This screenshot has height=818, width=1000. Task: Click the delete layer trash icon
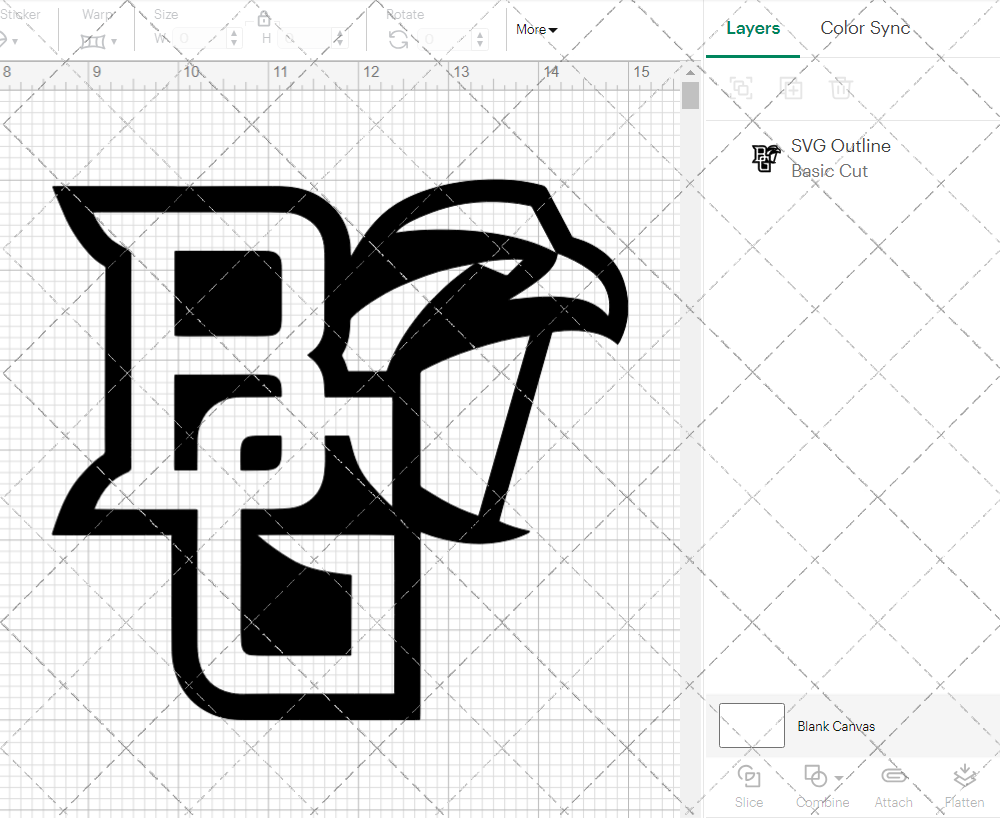coord(841,88)
